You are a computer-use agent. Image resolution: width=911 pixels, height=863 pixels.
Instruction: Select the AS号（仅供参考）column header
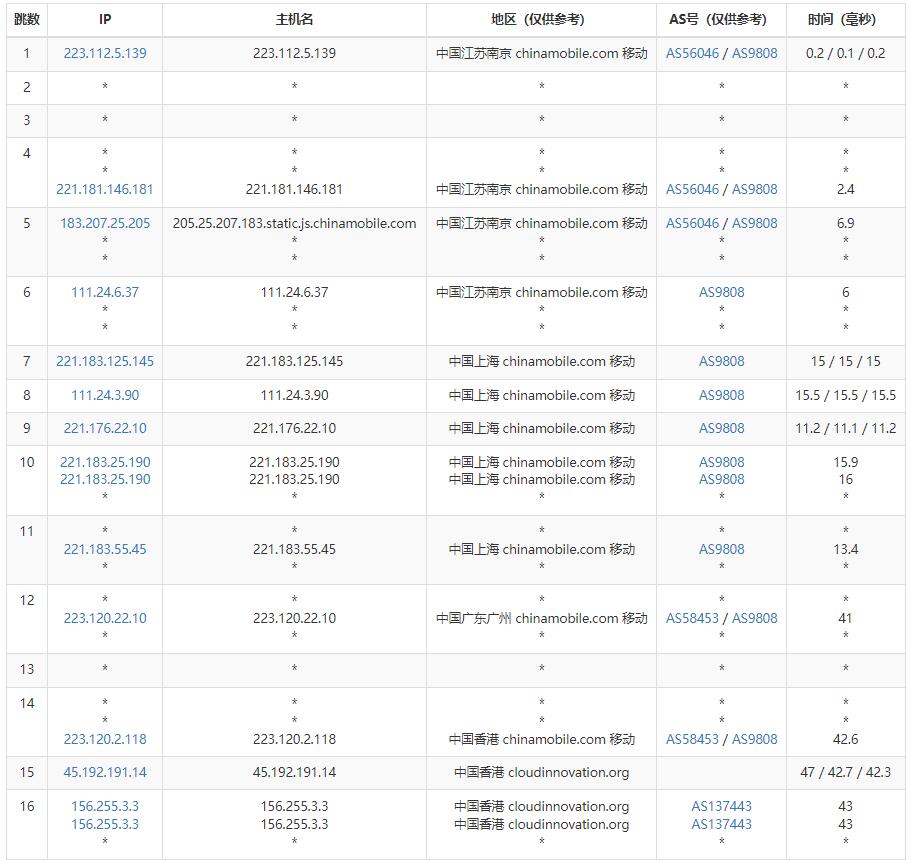click(x=721, y=20)
